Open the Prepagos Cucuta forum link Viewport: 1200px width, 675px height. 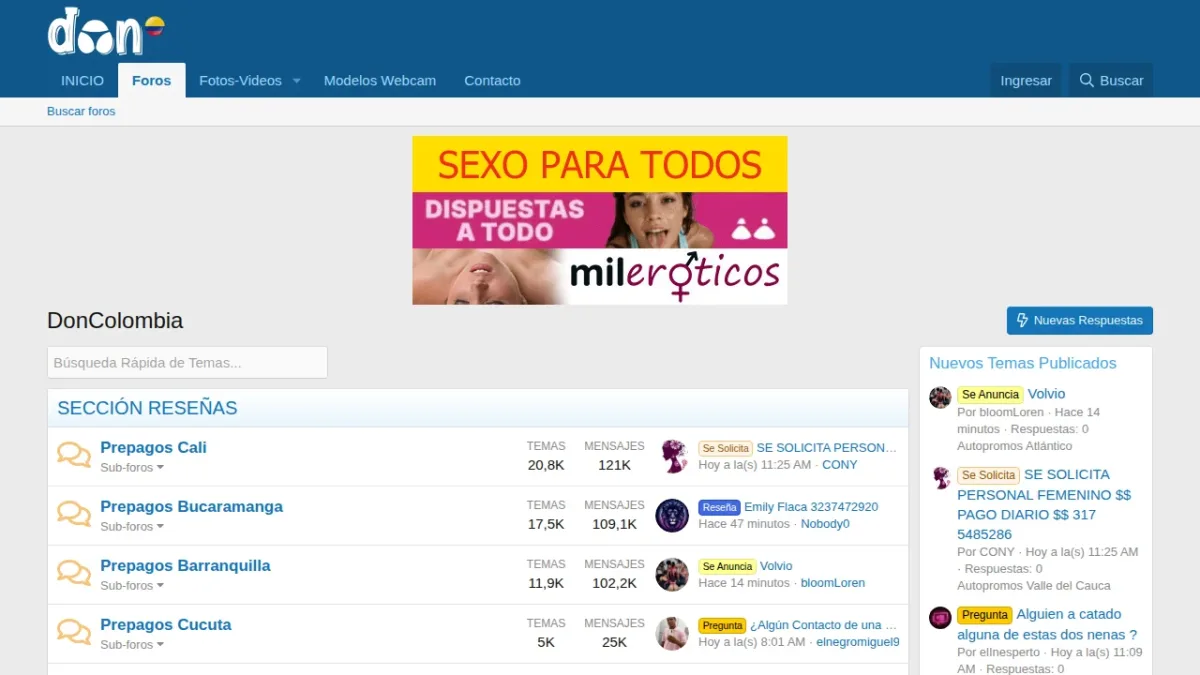pyautogui.click(x=166, y=624)
